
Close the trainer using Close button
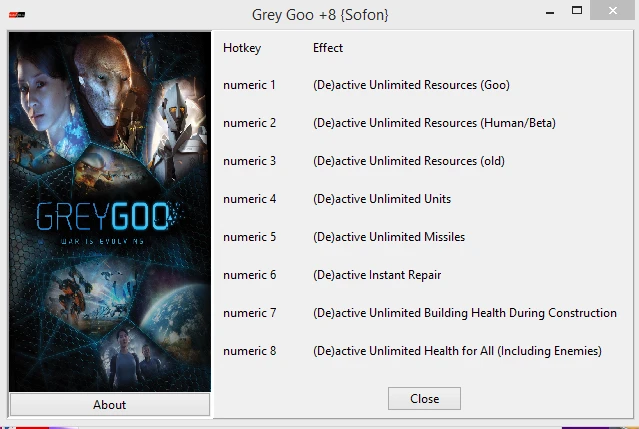click(424, 398)
